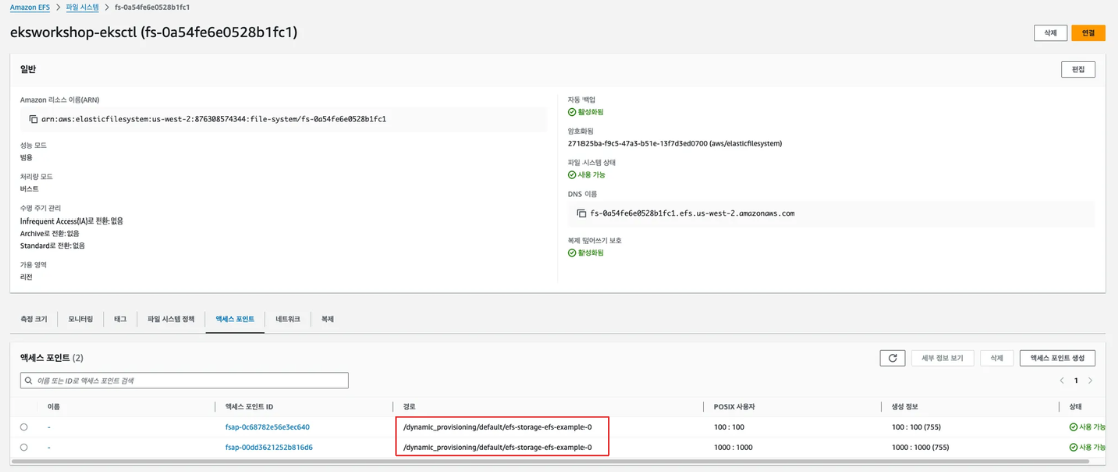Go to next page arrow in pagination
1118x472 pixels.
[1090, 381]
